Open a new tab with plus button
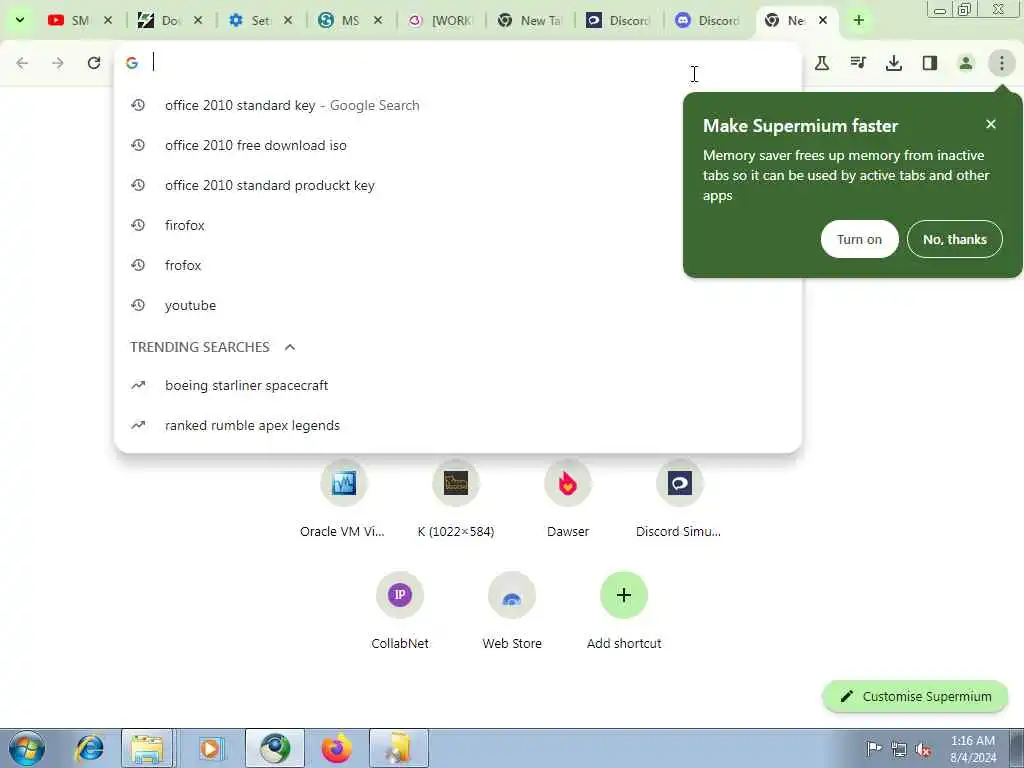1024x768 pixels. click(859, 20)
